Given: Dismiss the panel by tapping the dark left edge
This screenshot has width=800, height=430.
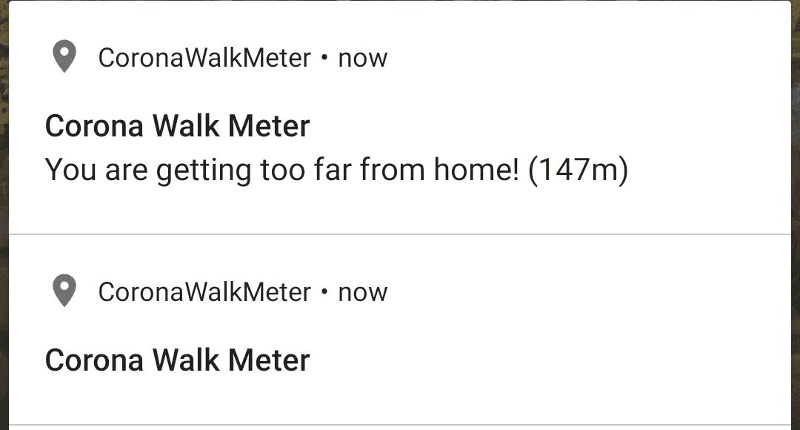Looking at the screenshot, I should tap(4, 215).
